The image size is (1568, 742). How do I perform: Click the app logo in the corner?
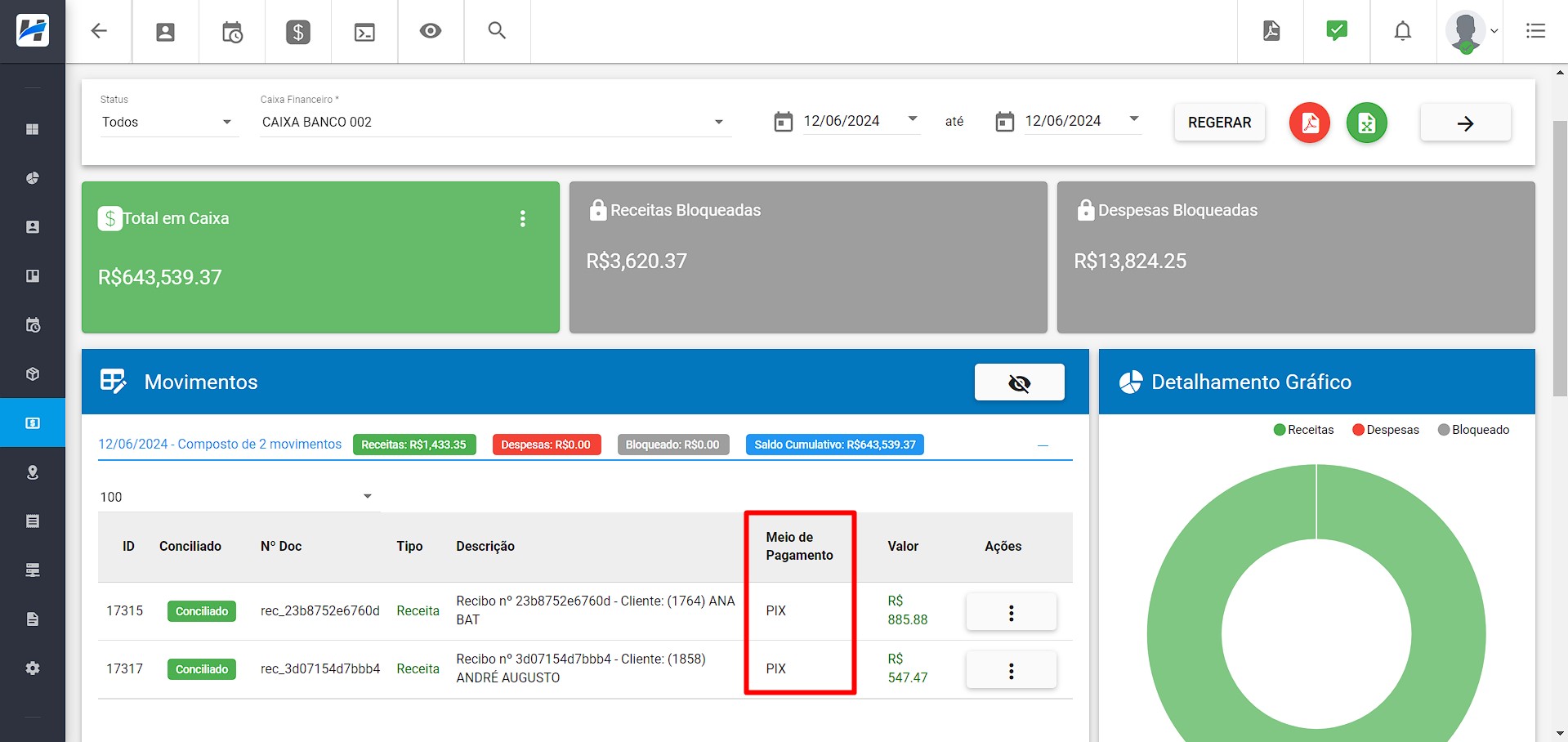(33, 31)
